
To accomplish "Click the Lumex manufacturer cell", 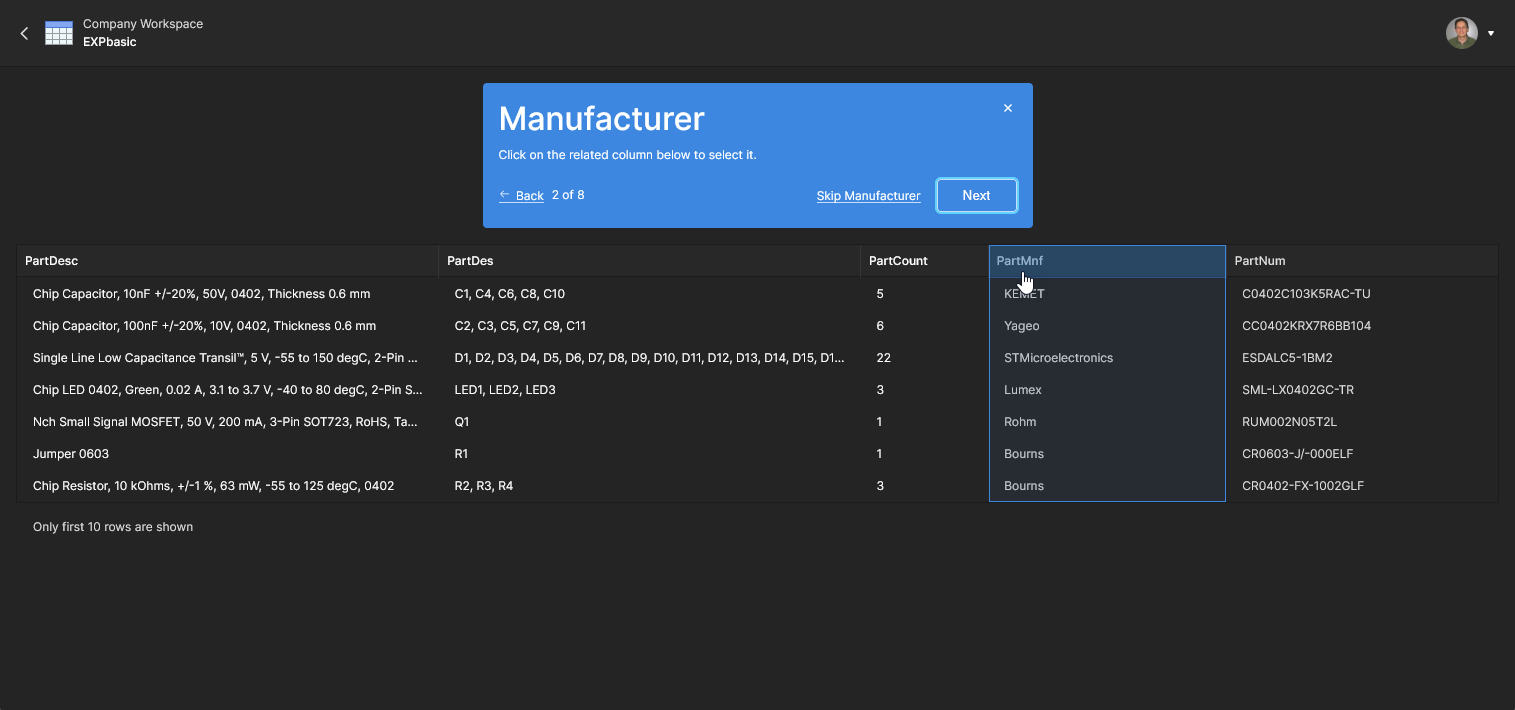I will pyautogui.click(x=1022, y=390).
